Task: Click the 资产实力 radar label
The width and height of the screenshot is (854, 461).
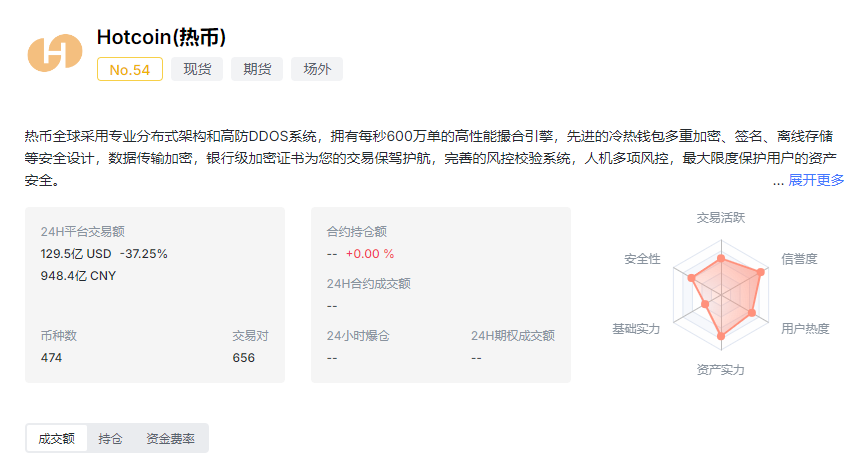Action: pos(720,370)
